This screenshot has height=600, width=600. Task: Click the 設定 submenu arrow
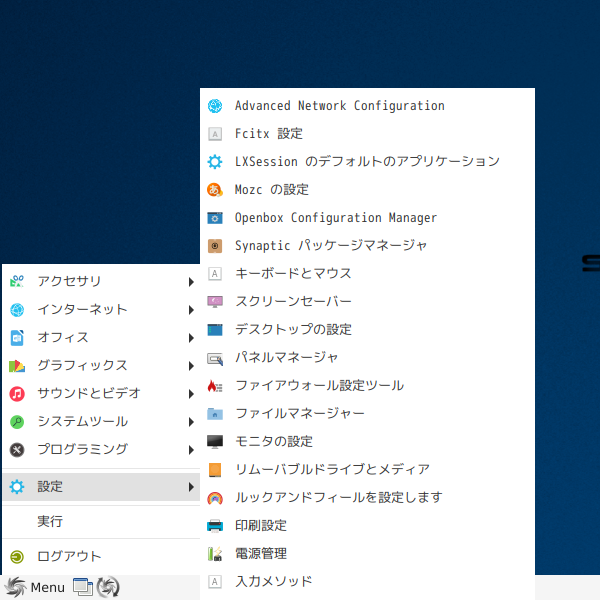pos(191,487)
